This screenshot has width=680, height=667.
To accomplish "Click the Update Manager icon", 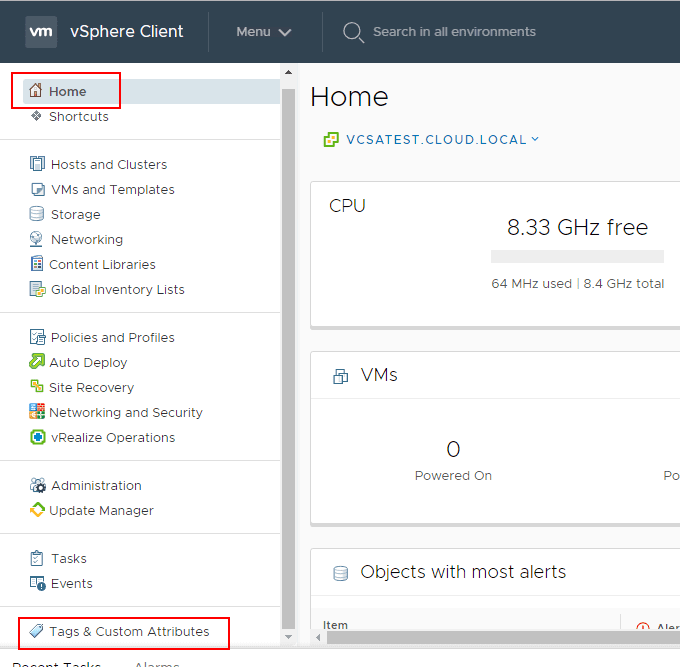I will click(x=37, y=510).
